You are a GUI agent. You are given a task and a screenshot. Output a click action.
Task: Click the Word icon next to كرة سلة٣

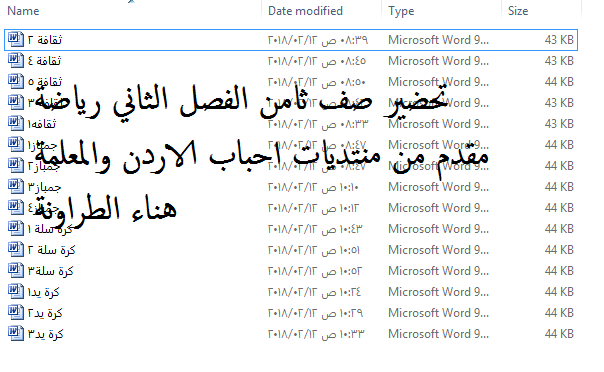(16, 271)
